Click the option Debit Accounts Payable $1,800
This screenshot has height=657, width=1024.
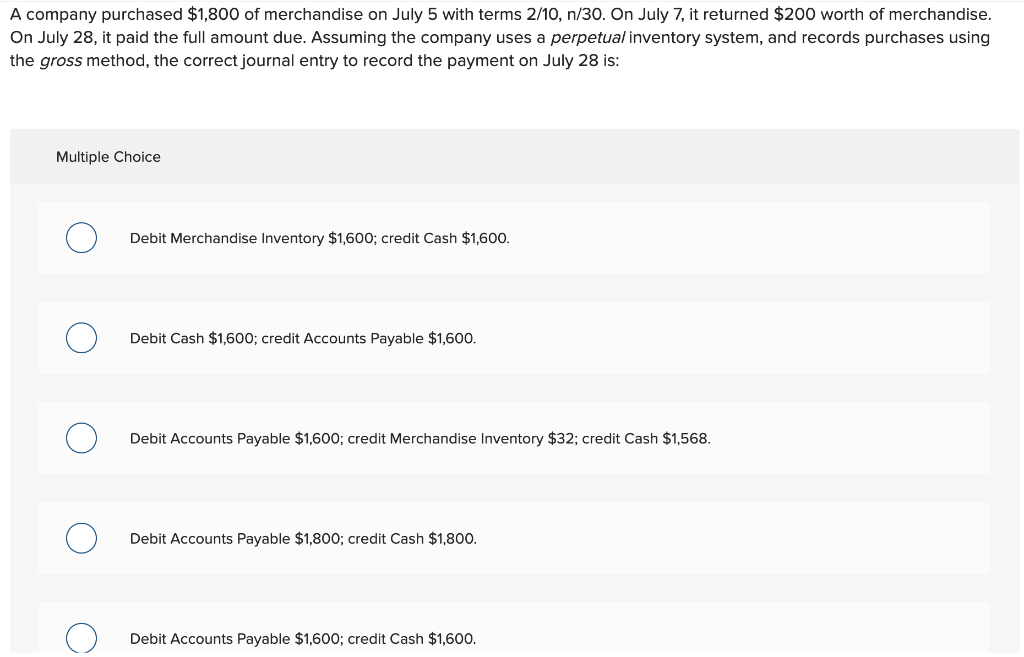302,538
